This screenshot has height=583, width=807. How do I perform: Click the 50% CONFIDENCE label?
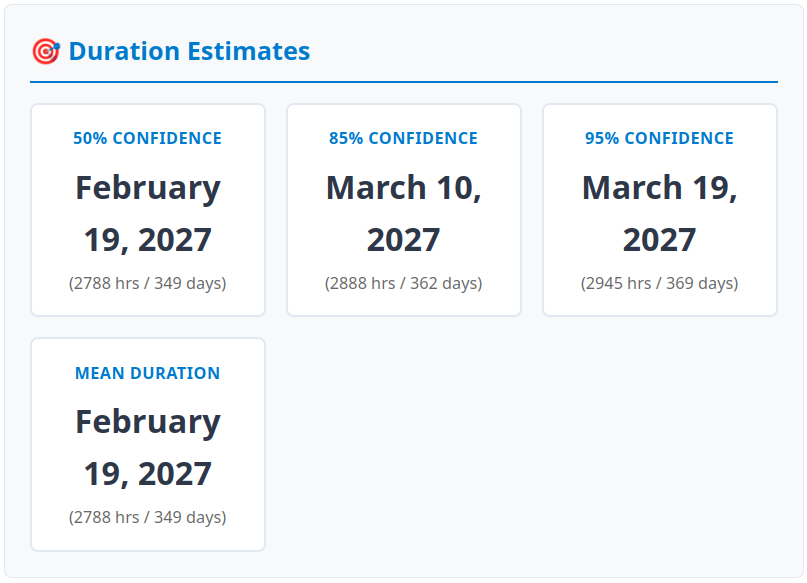[x=147, y=138]
